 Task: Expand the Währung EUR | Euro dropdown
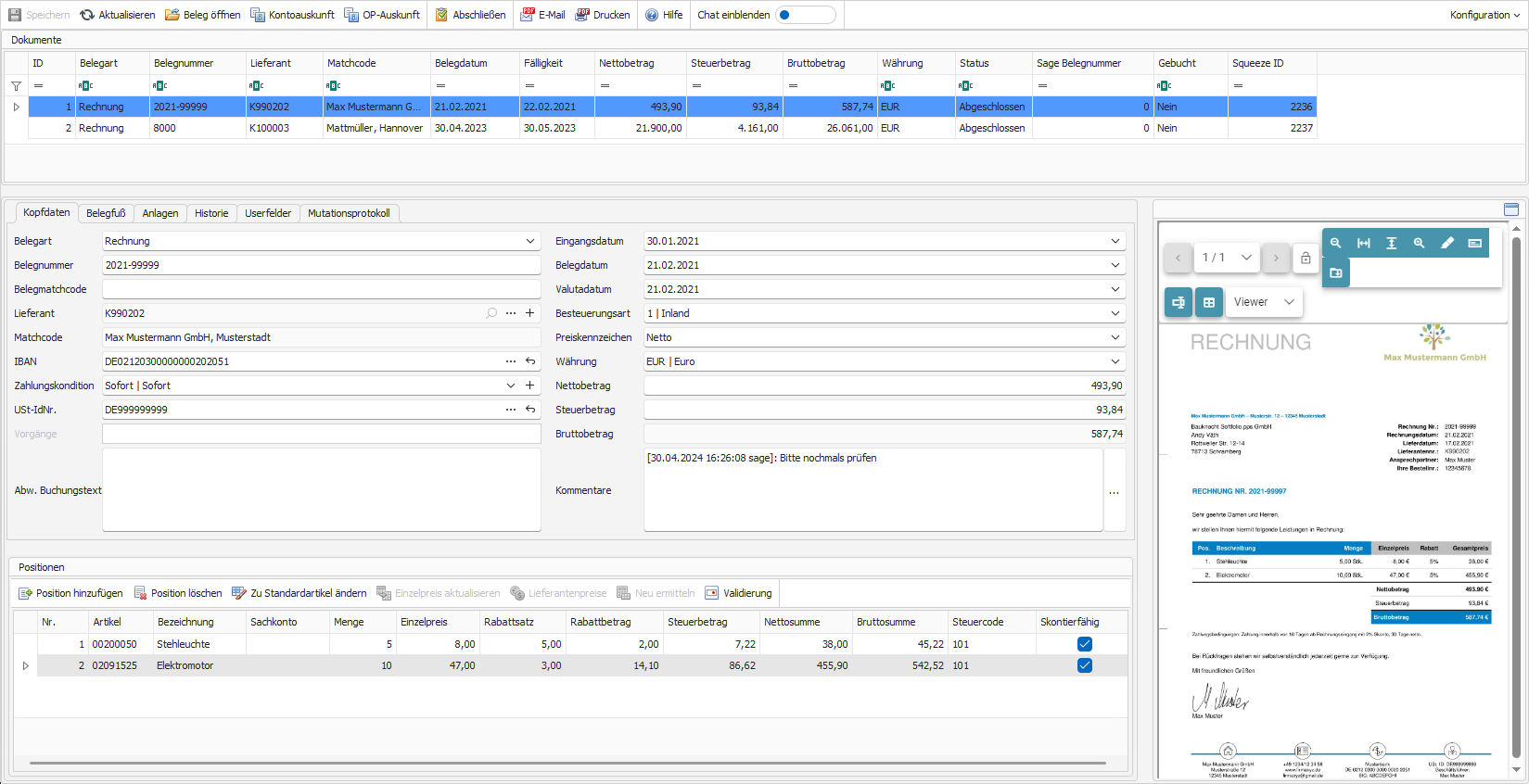click(1115, 361)
